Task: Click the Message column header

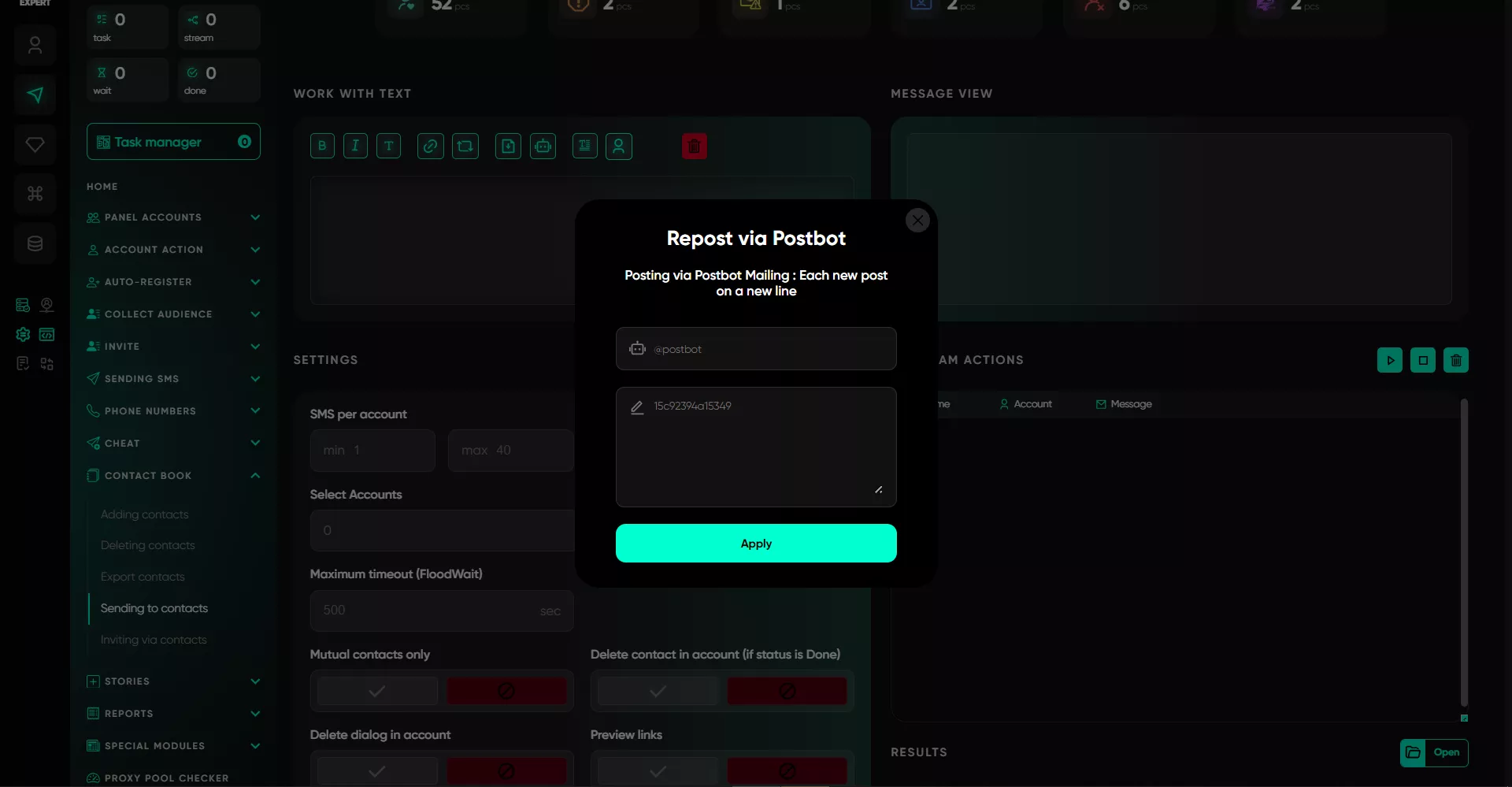Action: coord(1124,404)
